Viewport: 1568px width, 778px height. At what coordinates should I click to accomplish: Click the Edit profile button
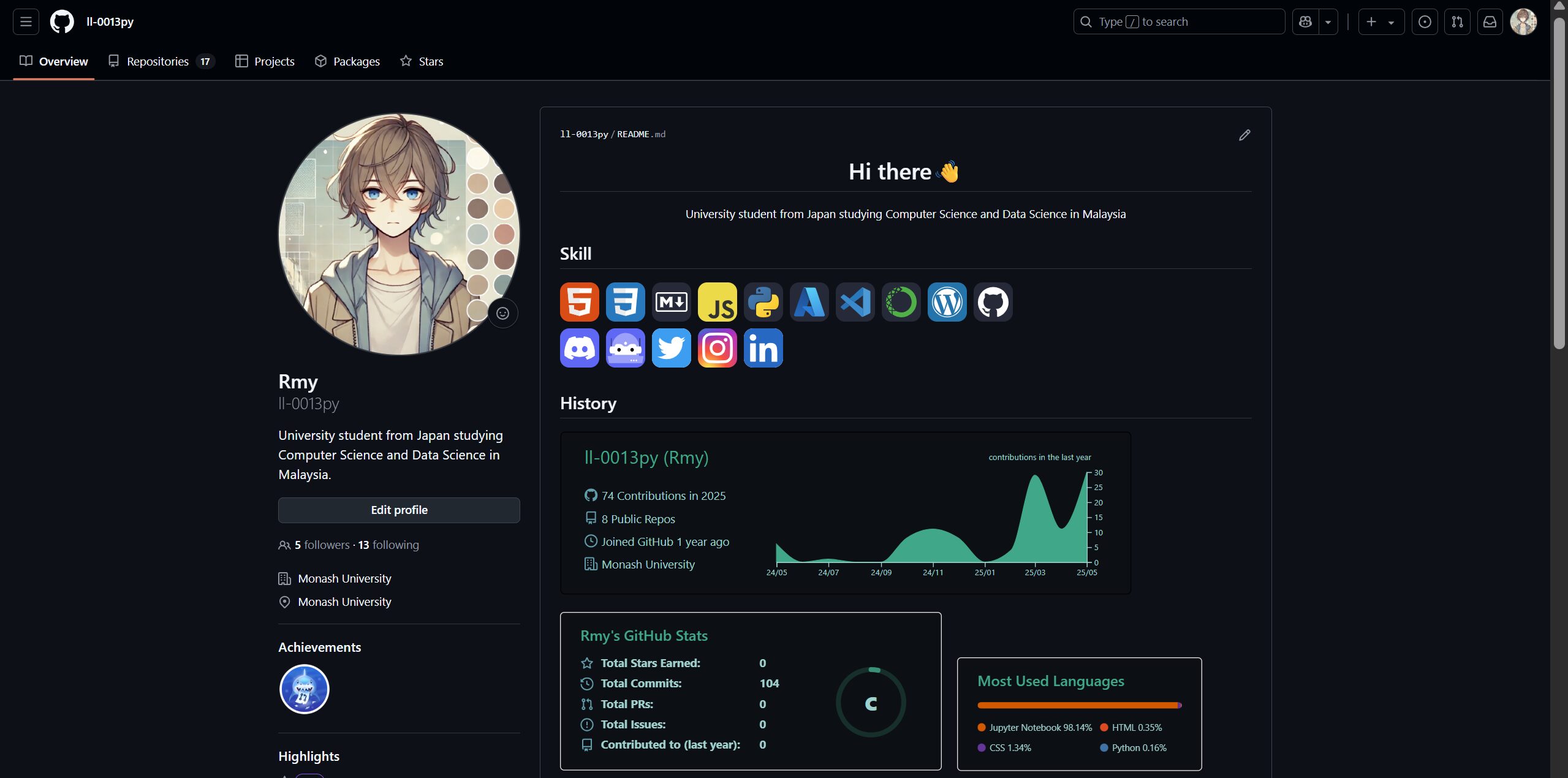[399, 510]
